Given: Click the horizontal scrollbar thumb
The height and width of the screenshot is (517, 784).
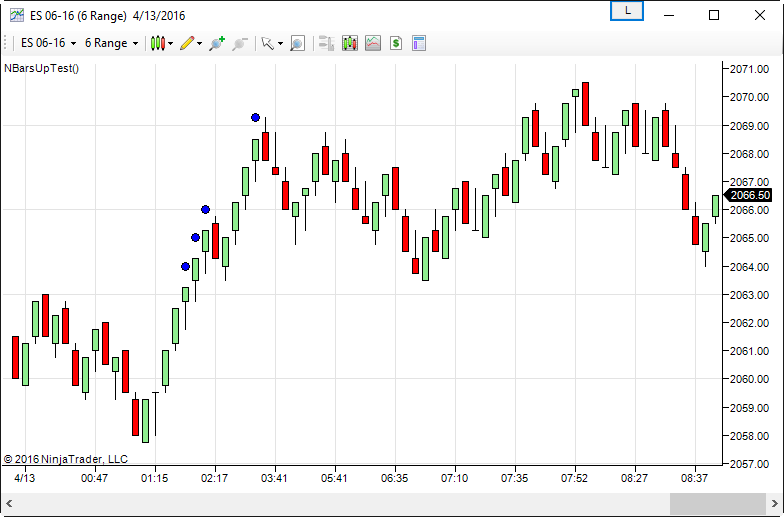Looking at the screenshot, I should 718,503.
